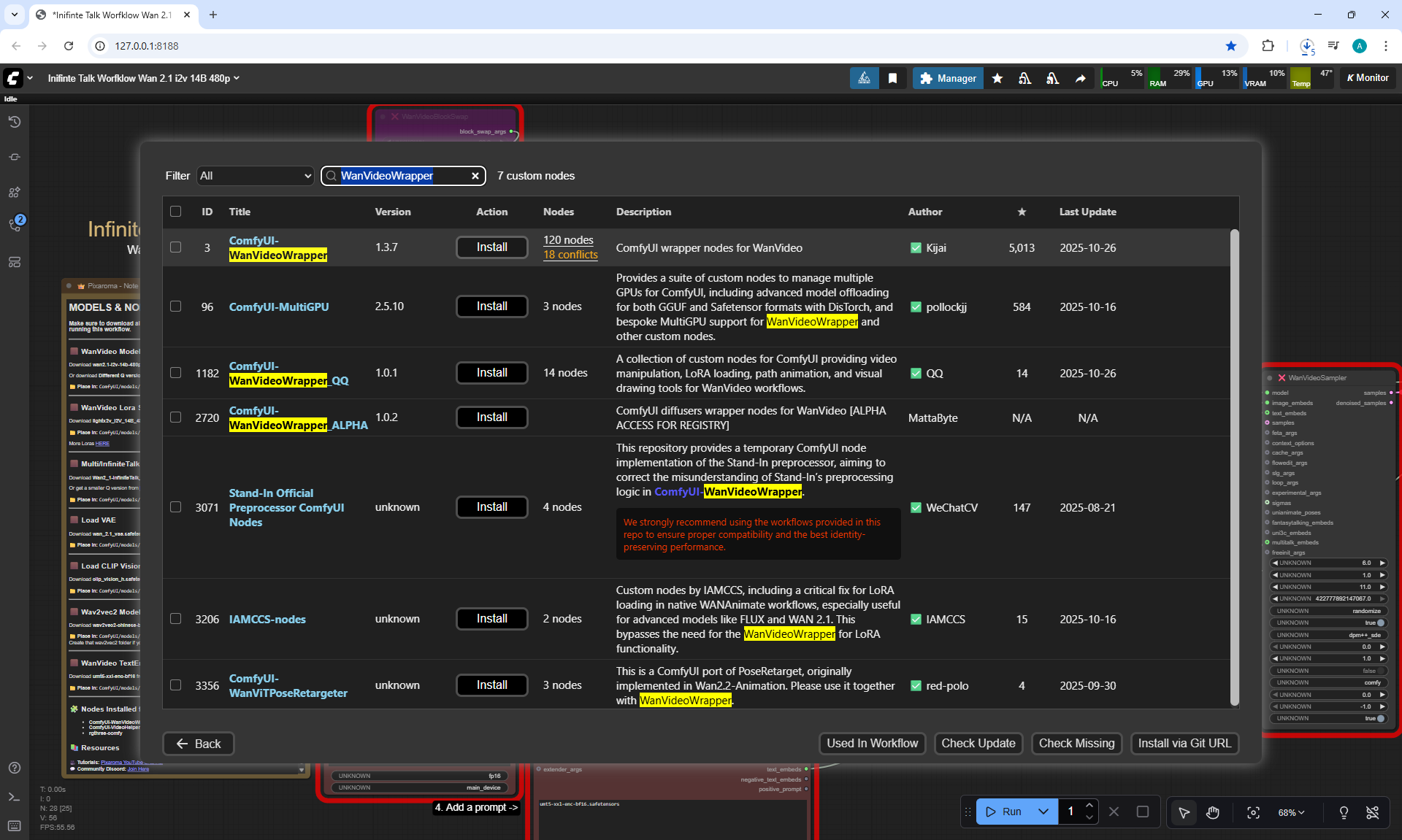Toggle the hide links icon
1402x840 pixels.
coord(1373,812)
